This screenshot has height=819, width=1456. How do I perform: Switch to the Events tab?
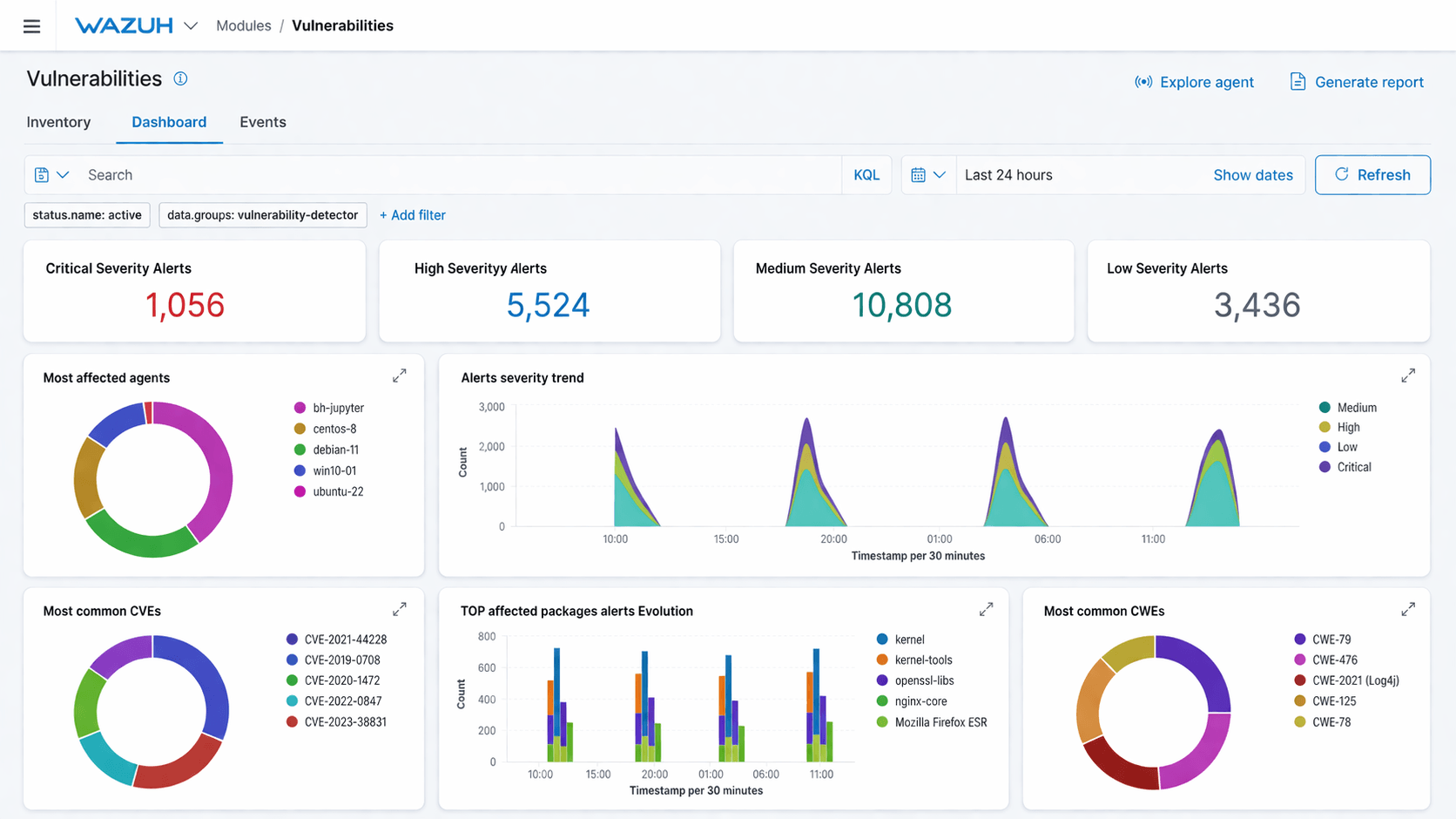point(262,122)
